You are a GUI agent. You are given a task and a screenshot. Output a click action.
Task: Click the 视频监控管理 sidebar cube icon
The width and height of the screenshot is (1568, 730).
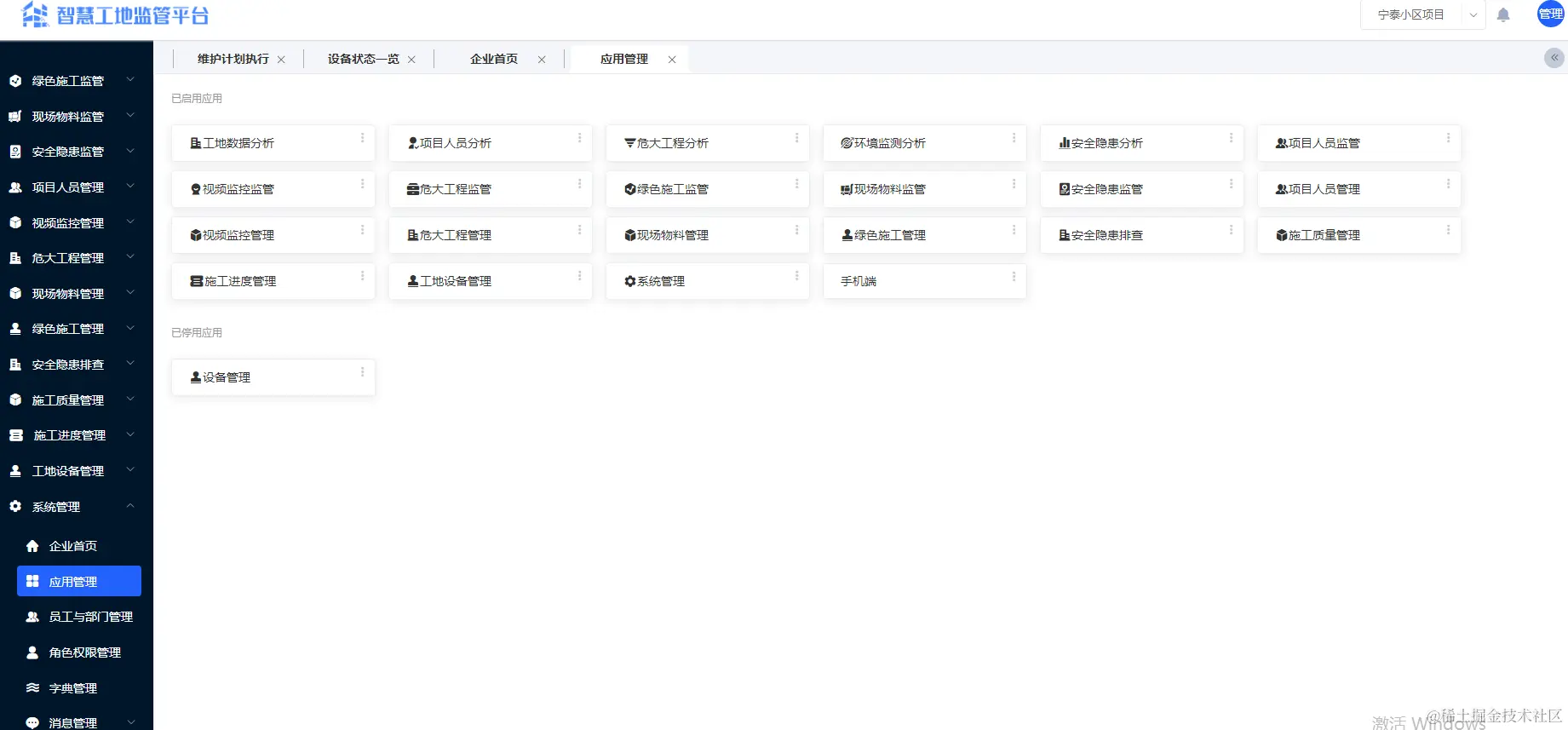pos(15,222)
